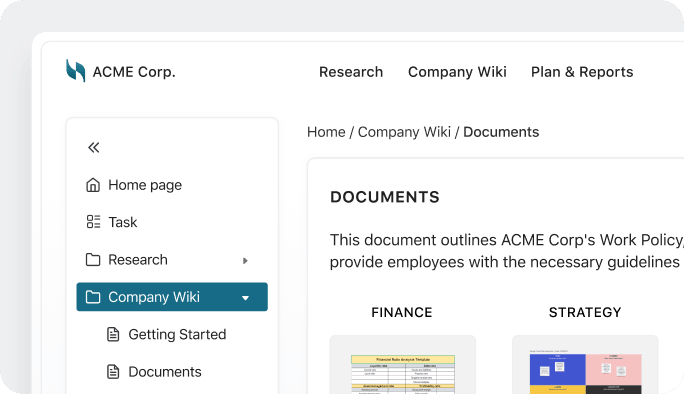
Task: Click the ACME Corp. logo icon
Action: pos(75,70)
